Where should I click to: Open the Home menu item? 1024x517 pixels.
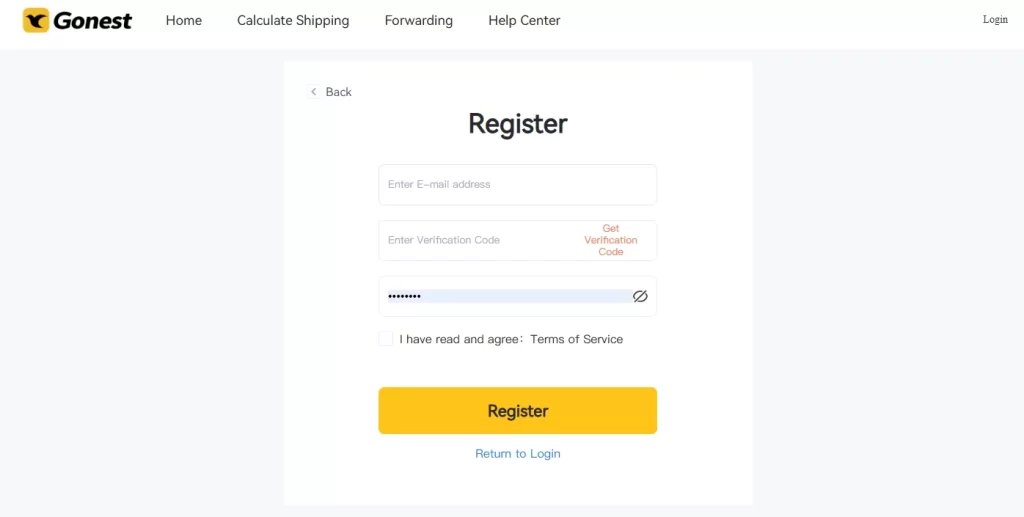tap(184, 20)
